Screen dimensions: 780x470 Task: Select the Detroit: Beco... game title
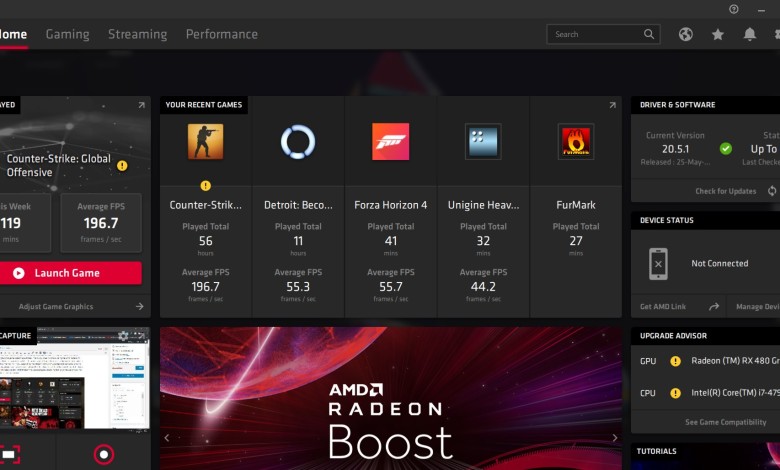tap(298, 205)
